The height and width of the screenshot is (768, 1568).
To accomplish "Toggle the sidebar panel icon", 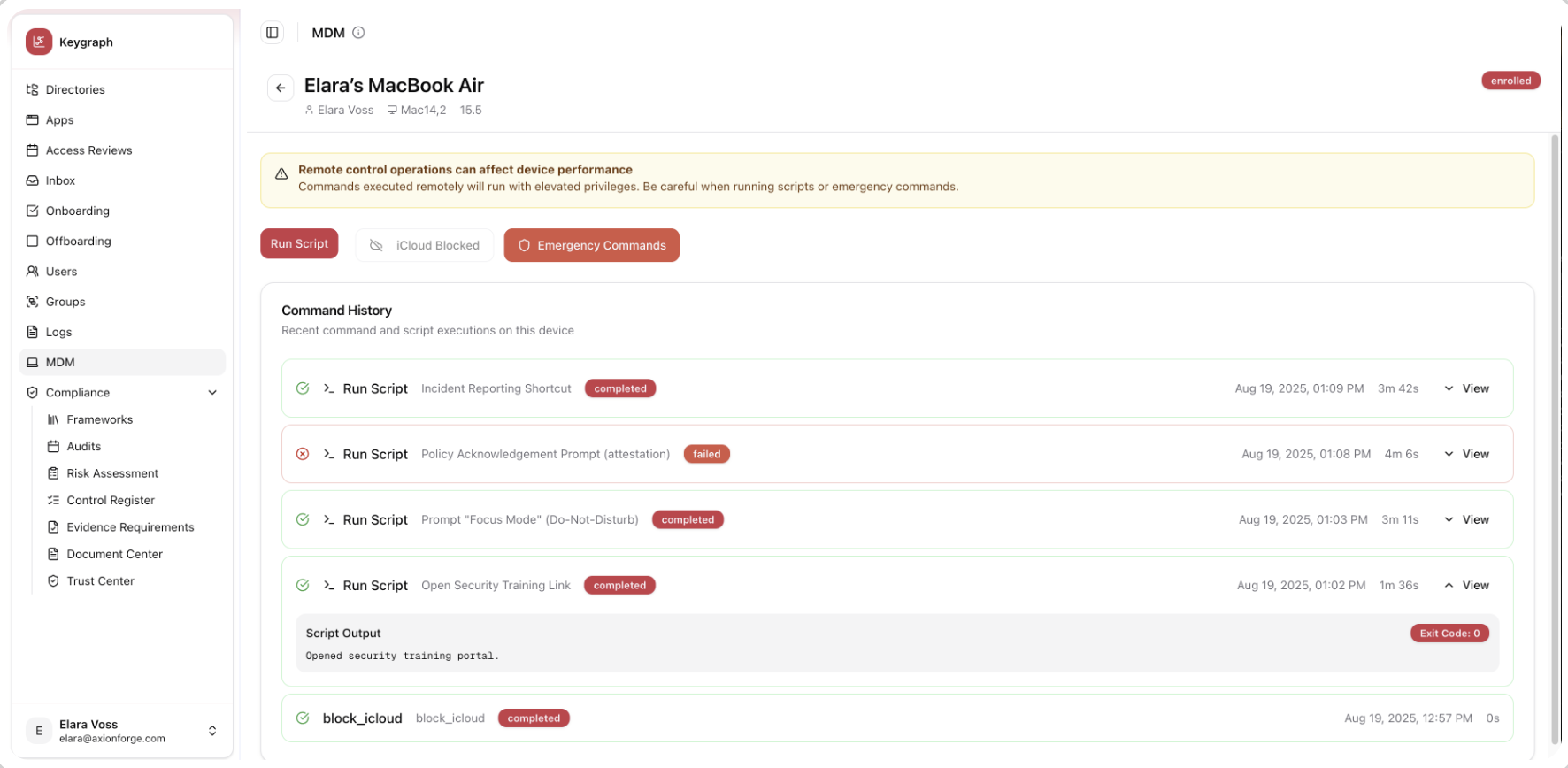I will pos(273,33).
